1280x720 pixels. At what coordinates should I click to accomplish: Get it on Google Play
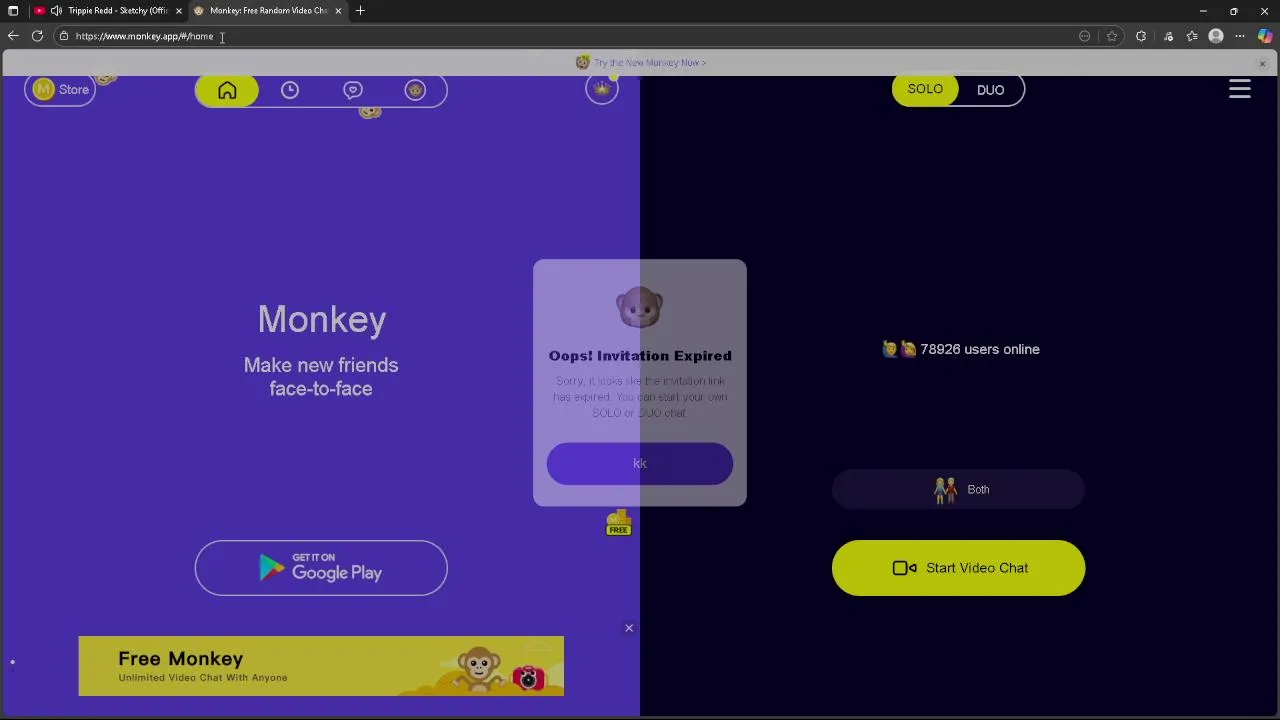coord(321,568)
